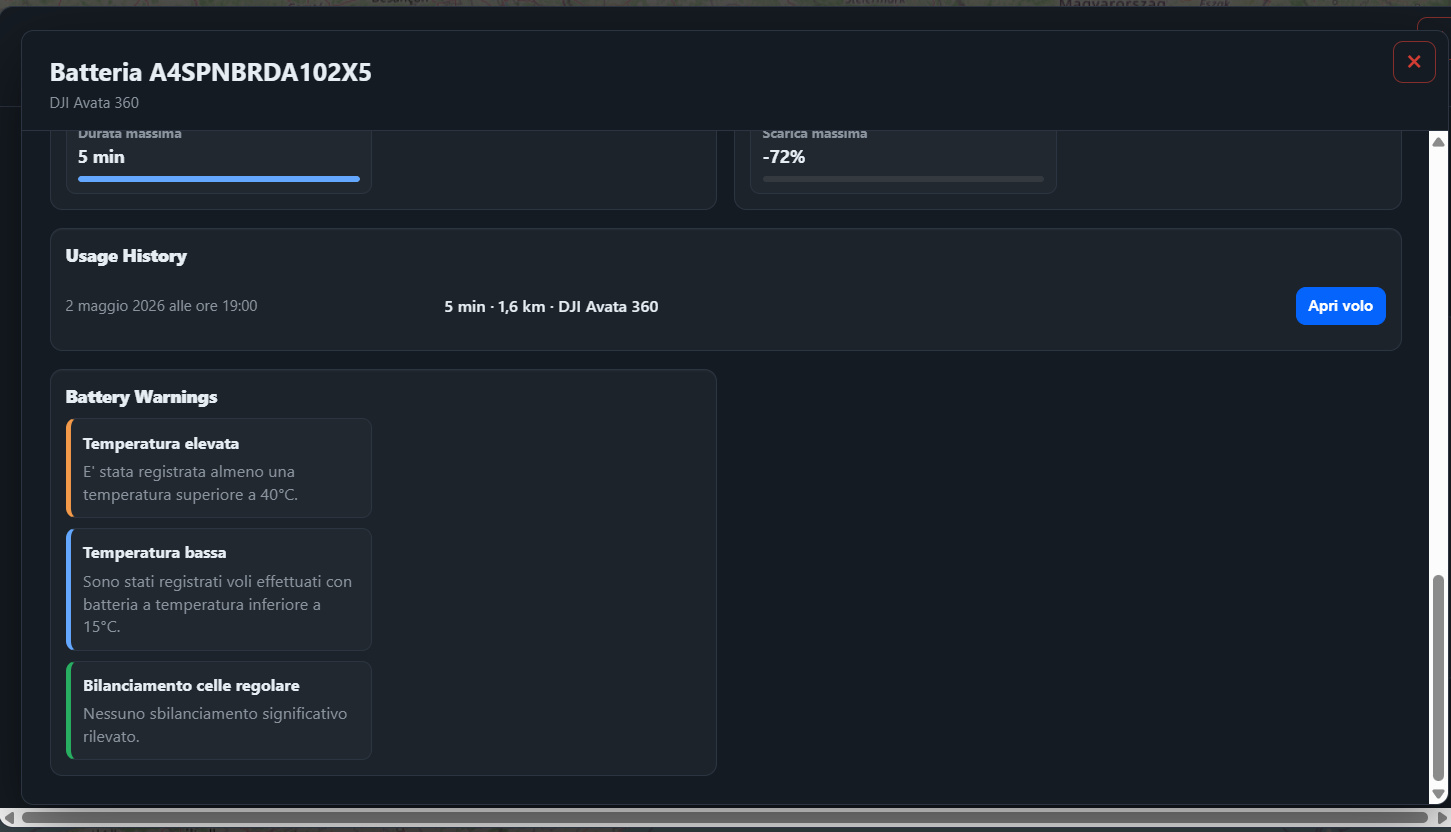Click the Battery Warnings heading
This screenshot has width=1451, height=832.
(142, 397)
